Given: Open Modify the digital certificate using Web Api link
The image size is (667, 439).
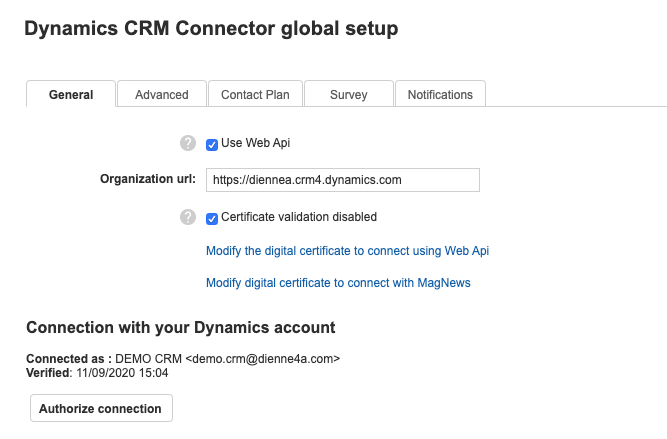Looking at the screenshot, I should point(348,251).
